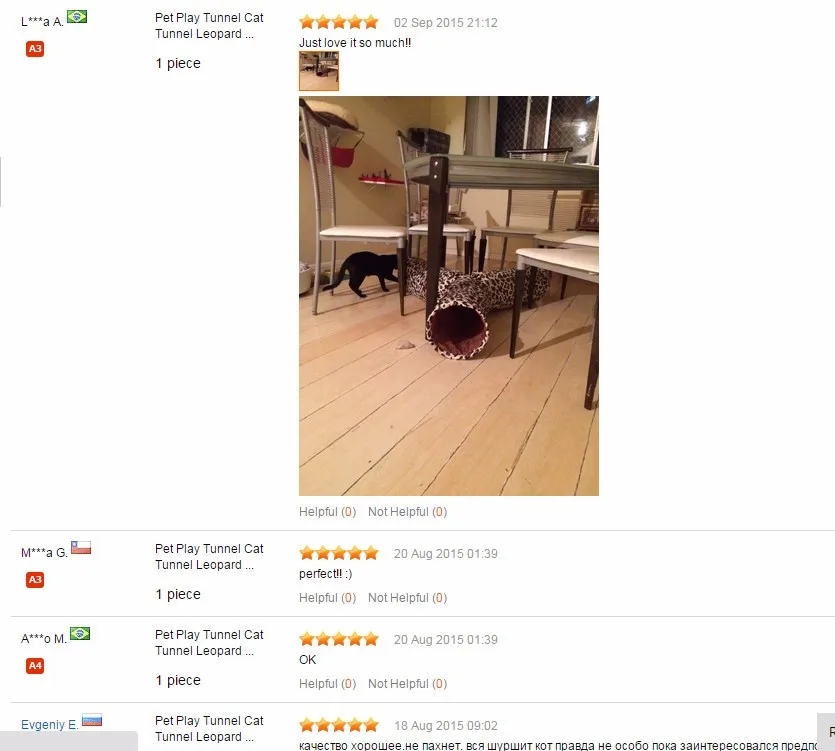Click star rating on the 02 Sep review
Viewport: 835px width, 751px height.
(339, 22)
